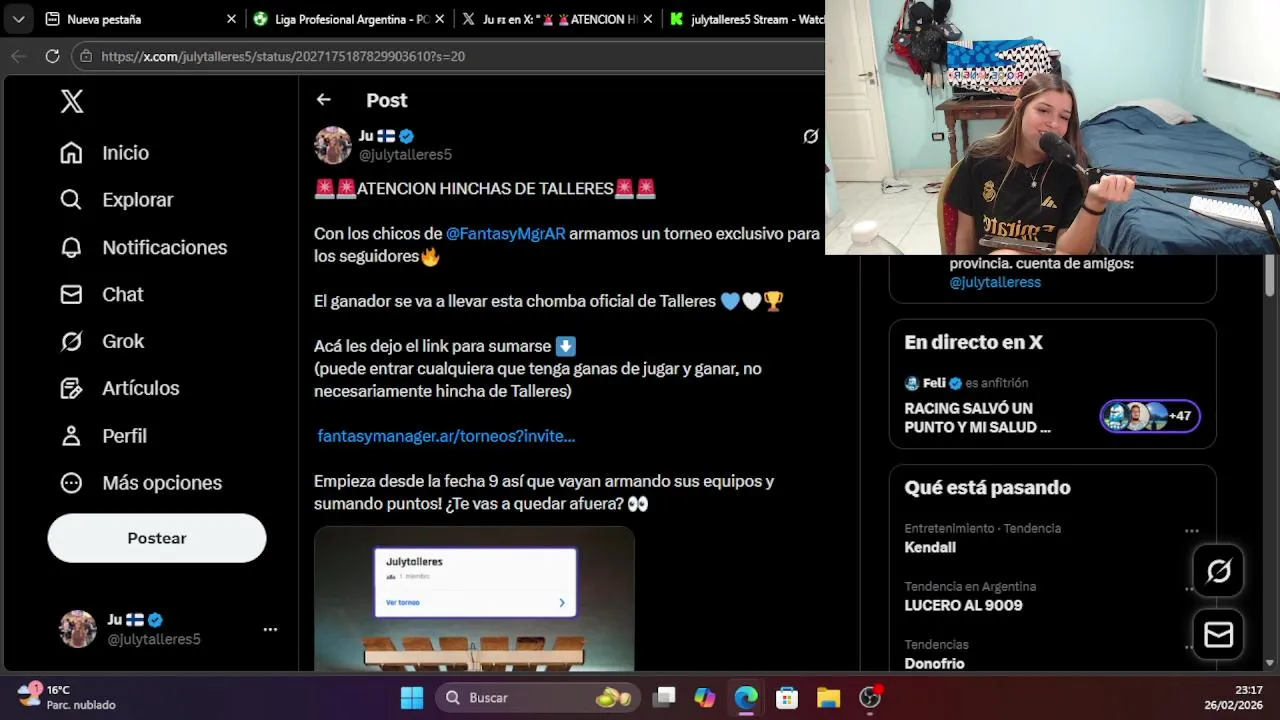This screenshot has height=720, width=1280.
Task: Click scrollbar down arrow
Action: (x=1270, y=662)
